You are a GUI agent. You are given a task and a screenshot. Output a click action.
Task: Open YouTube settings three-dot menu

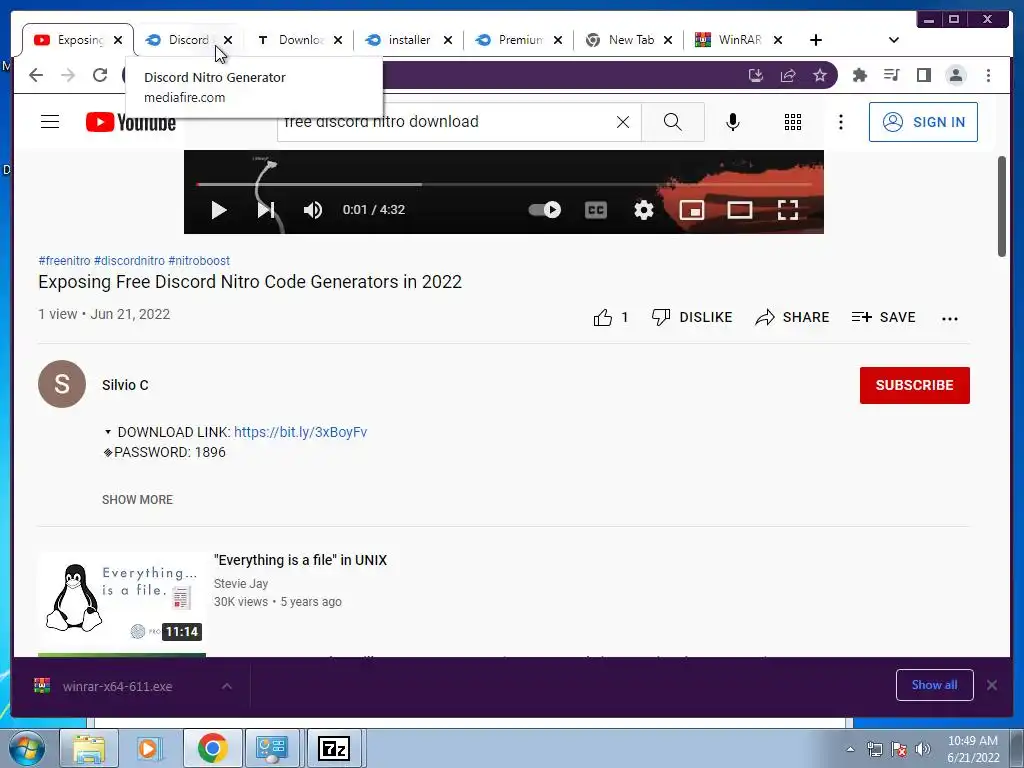click(x=840, y=122)
